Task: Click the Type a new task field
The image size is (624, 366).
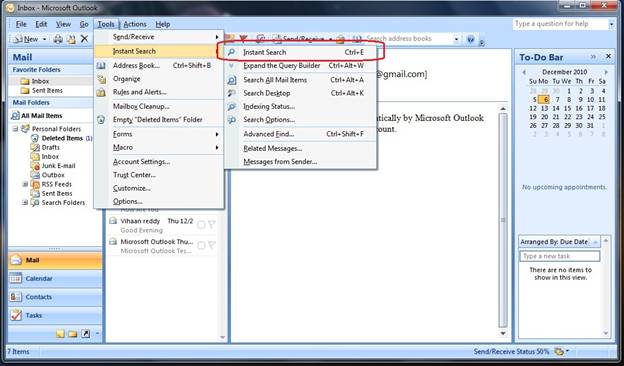Action: click(x=560, y=256)
